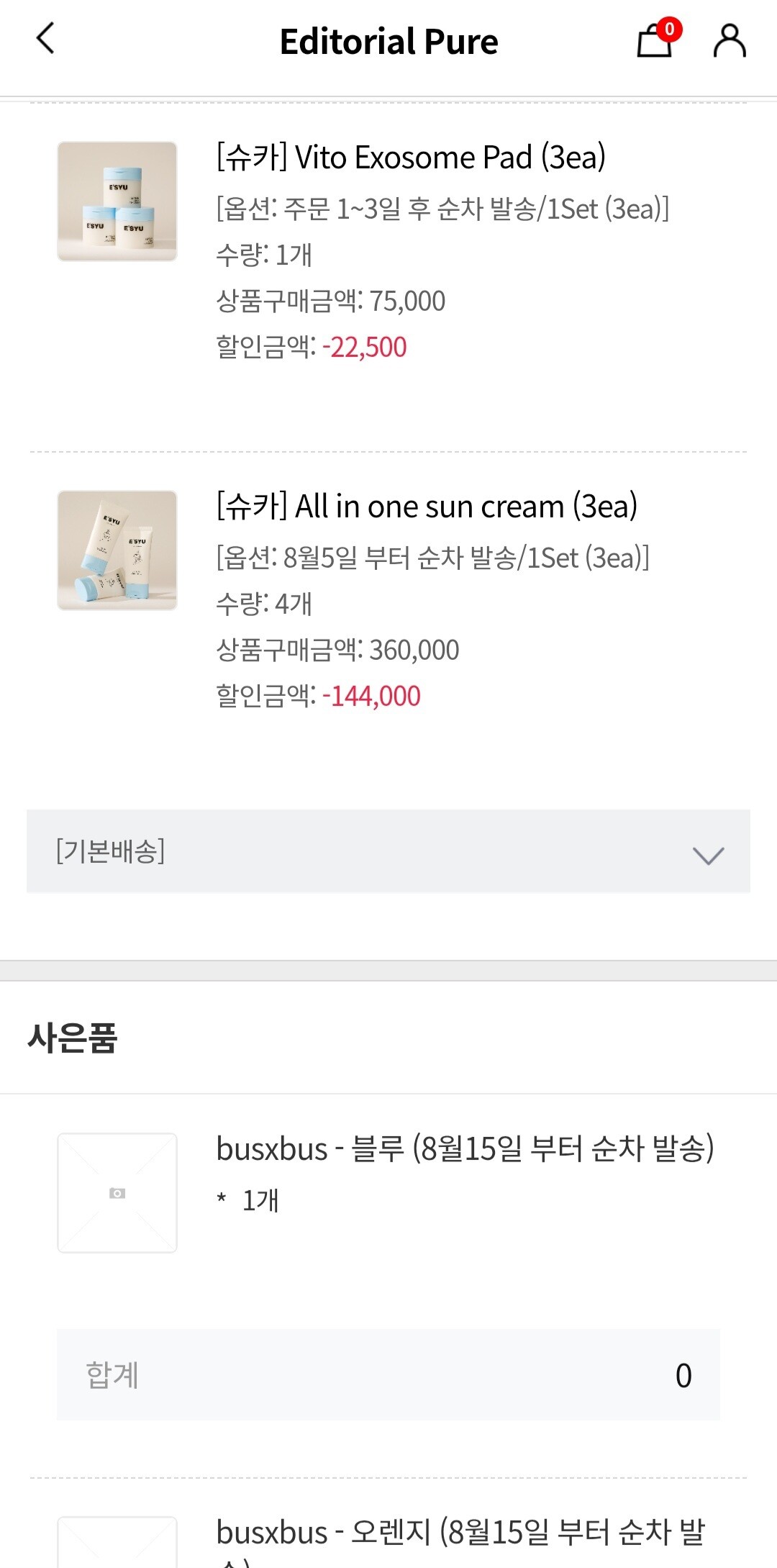
Task: Tap the -144,000 discount amount
Action: pyautogui.click(x=371, y=697)
